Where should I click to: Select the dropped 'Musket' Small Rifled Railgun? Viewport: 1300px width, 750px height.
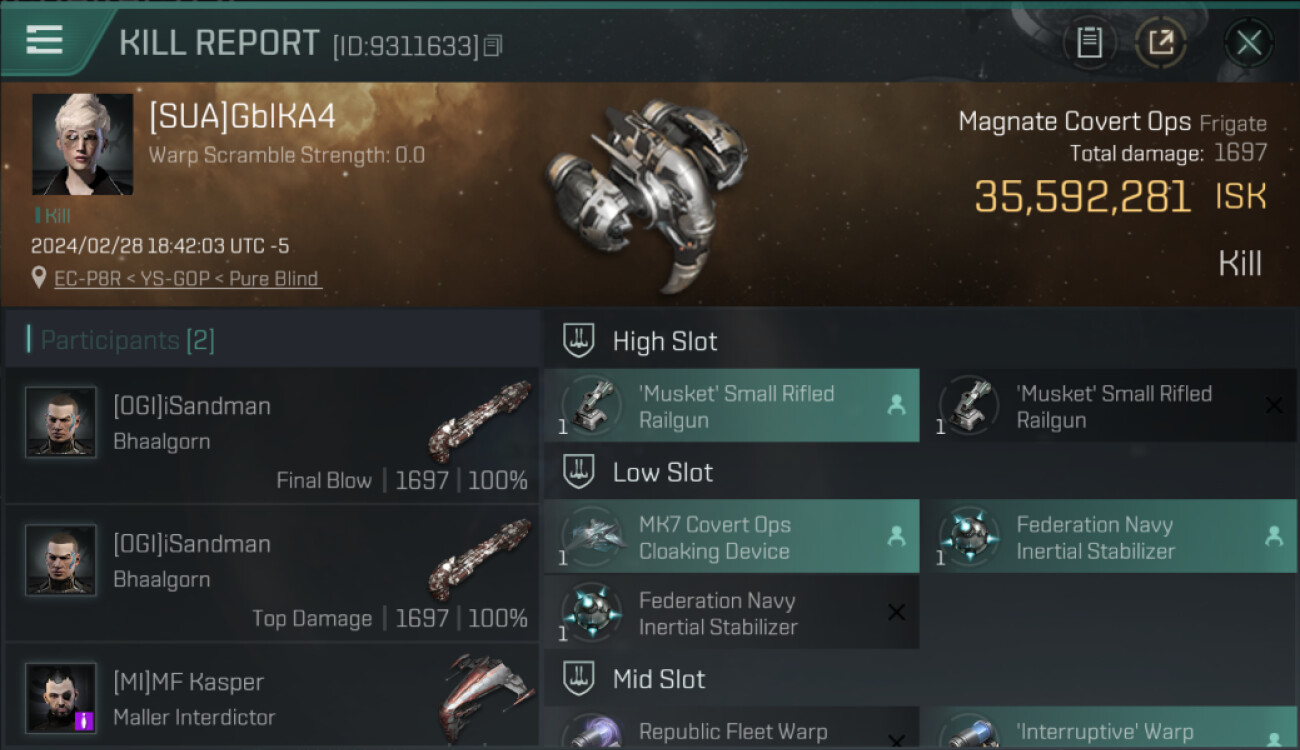[x=731, y=406]
